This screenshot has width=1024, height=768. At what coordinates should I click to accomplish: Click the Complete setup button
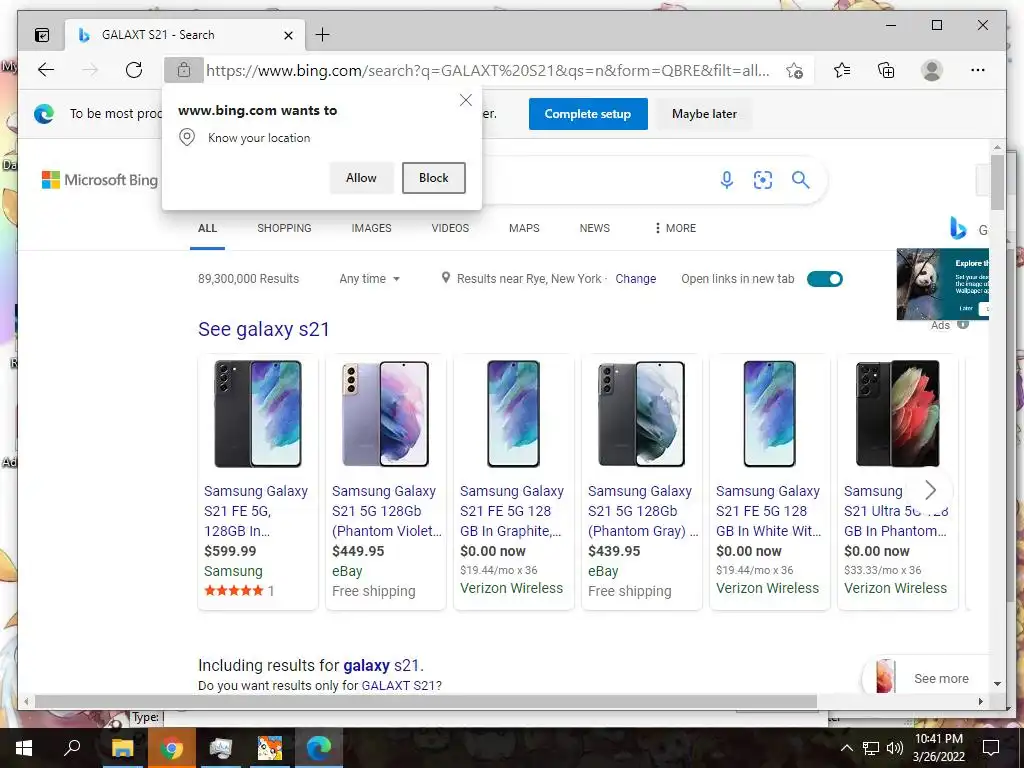click(588, 114)
